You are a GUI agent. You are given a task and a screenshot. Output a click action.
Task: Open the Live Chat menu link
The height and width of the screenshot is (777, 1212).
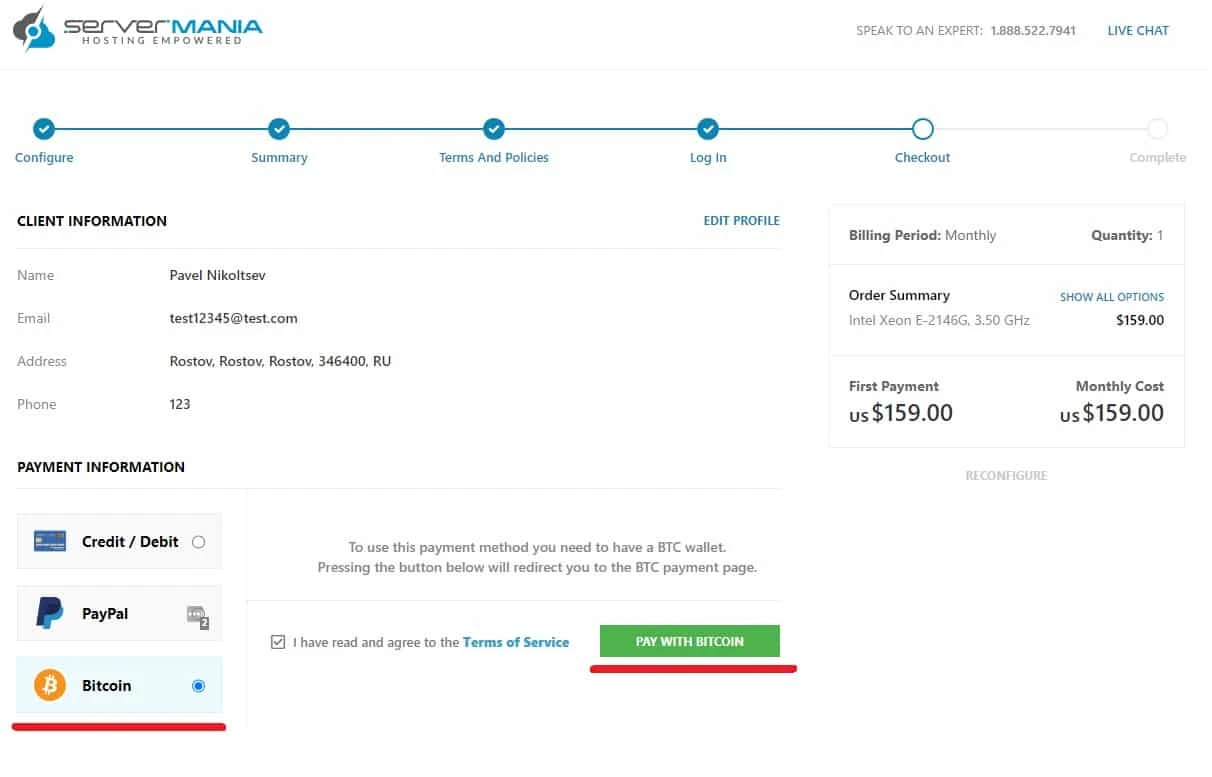[x=1138, y=31]
